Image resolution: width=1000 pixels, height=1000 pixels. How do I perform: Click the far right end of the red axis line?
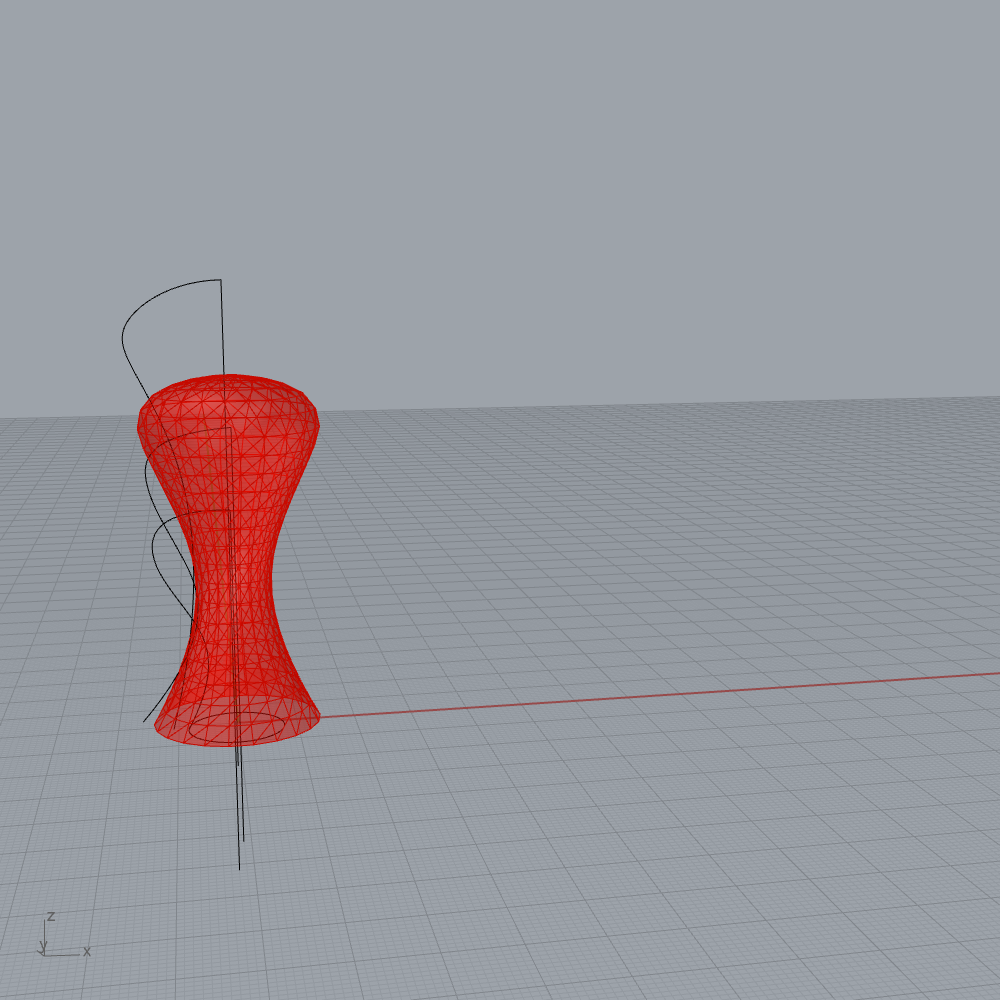996,673
